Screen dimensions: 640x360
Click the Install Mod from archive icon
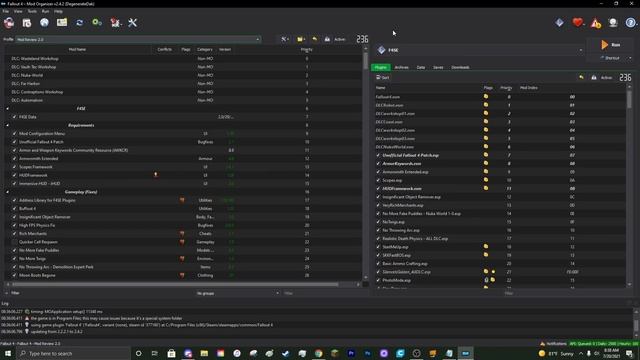[x=27, y=23]
